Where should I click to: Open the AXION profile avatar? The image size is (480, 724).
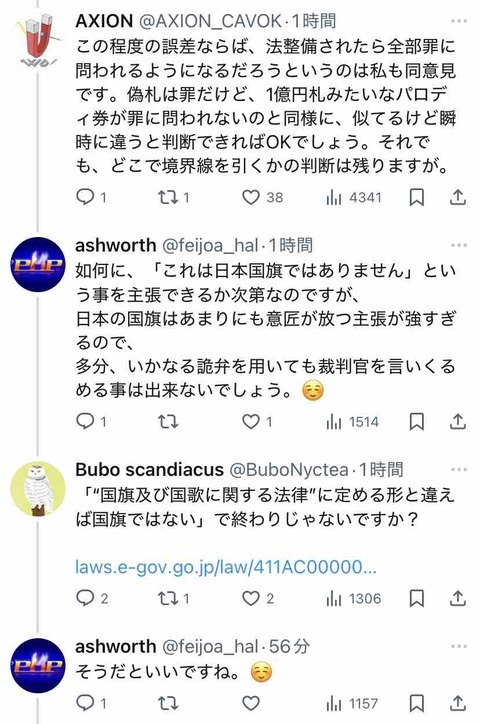pos(39,41)
